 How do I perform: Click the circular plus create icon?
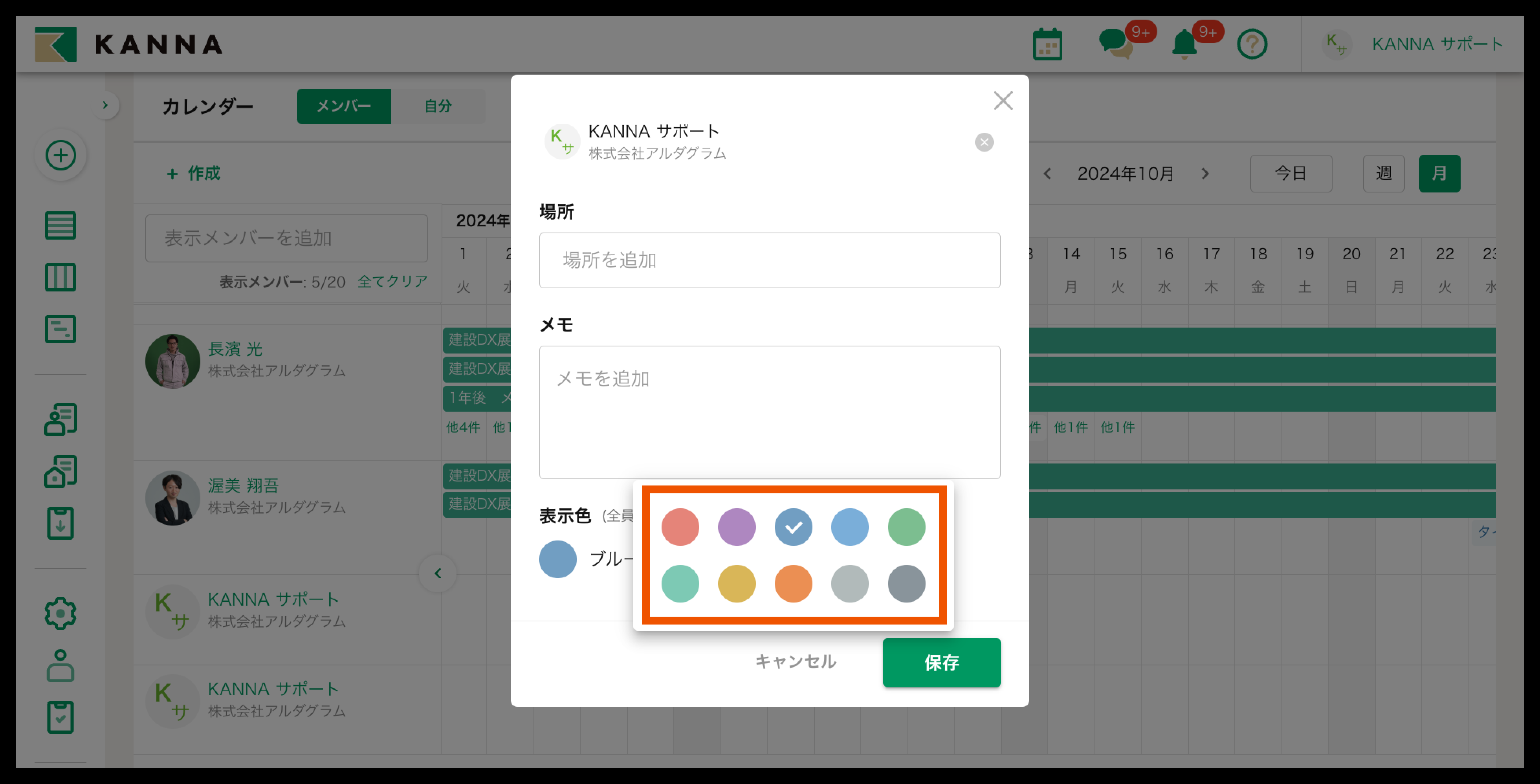point(60,156)
